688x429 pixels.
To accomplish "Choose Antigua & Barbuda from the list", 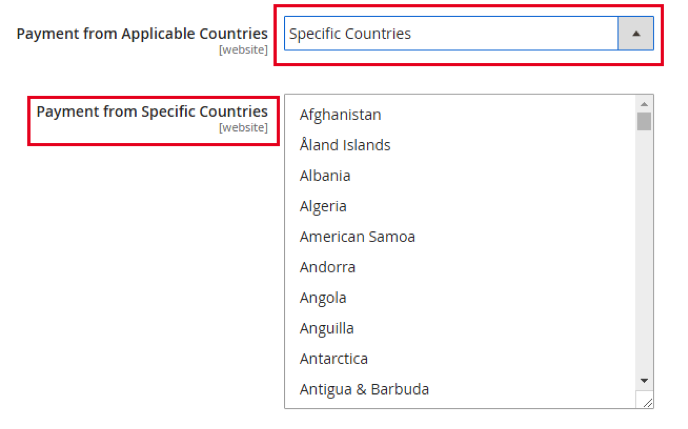I will [x=364, y=389].
